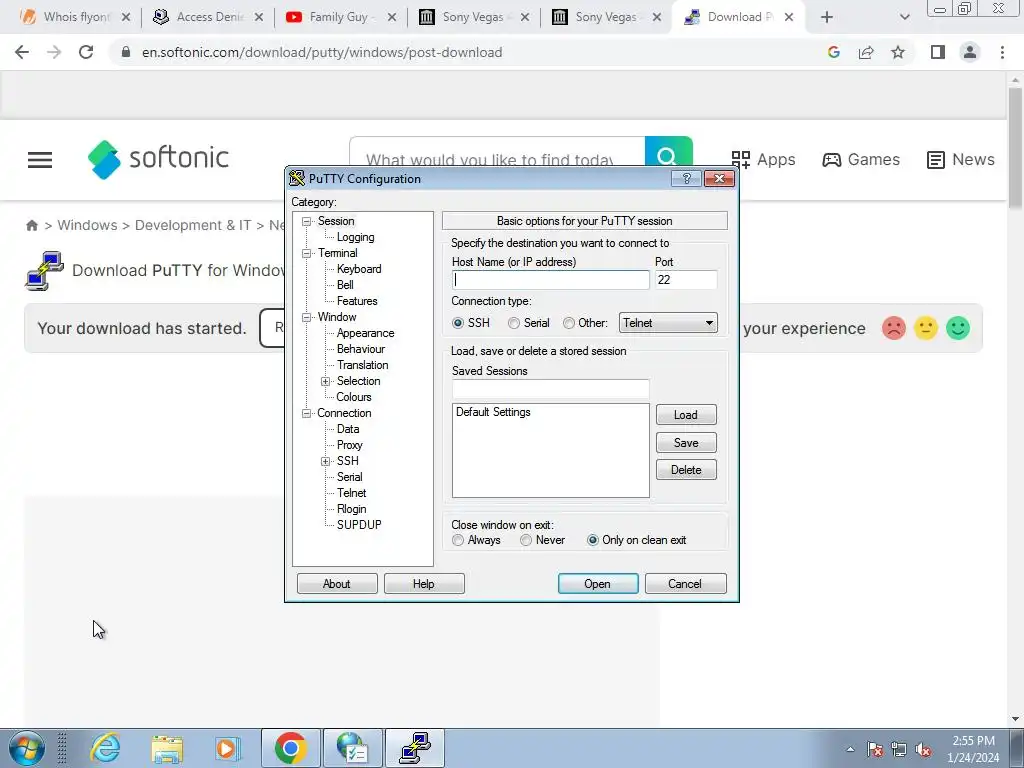Open the Apps menu on Softonic

coord(763,159)
